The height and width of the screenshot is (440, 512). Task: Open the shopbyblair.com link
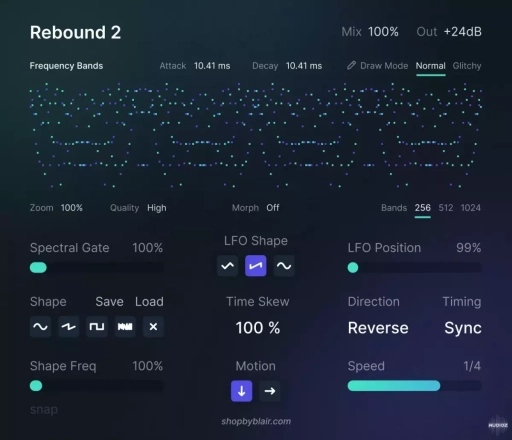(256, 422)
